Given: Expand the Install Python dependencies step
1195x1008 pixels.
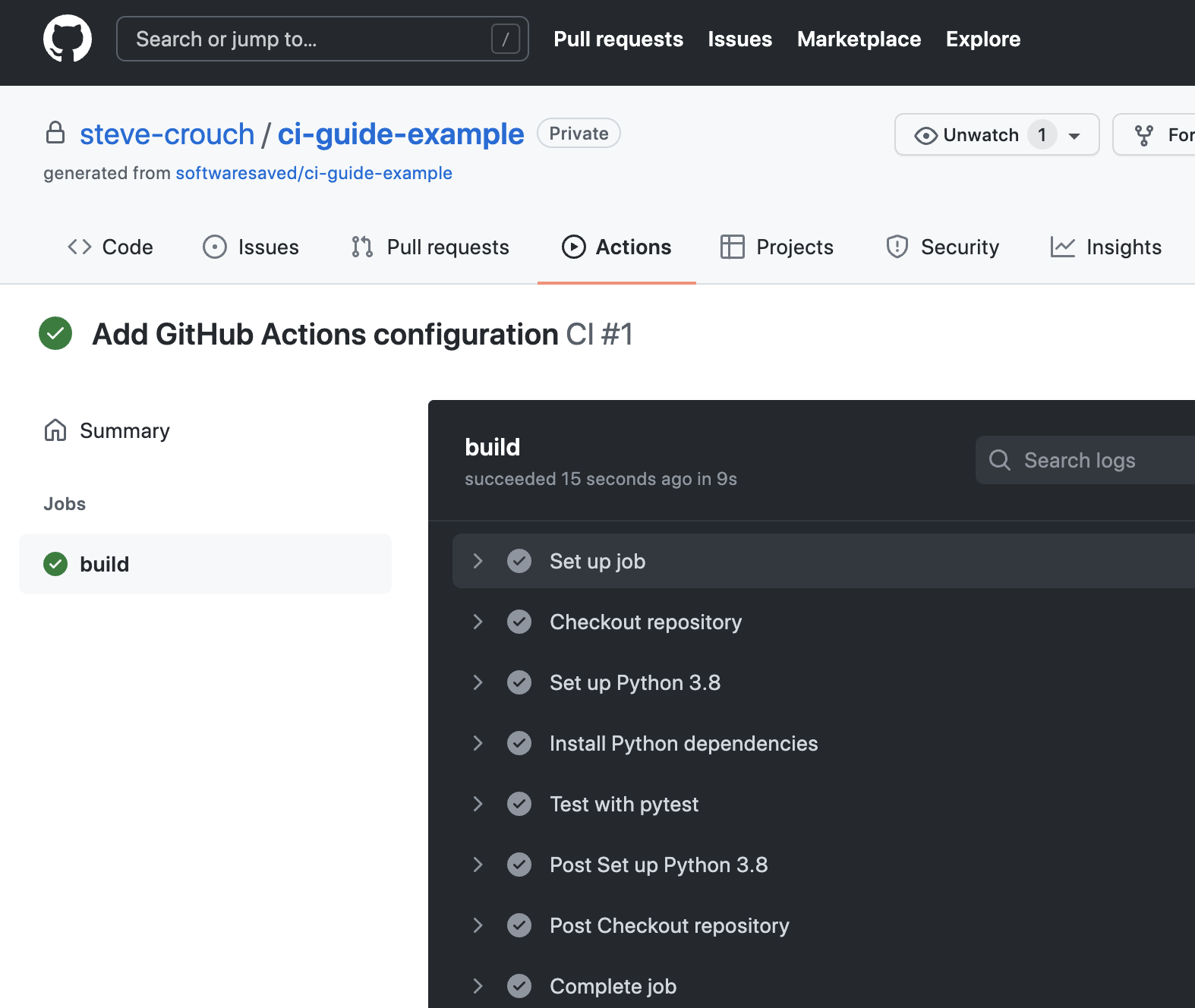Looking at the screenshot, I should pyautogui.click(x=478, y=743).
